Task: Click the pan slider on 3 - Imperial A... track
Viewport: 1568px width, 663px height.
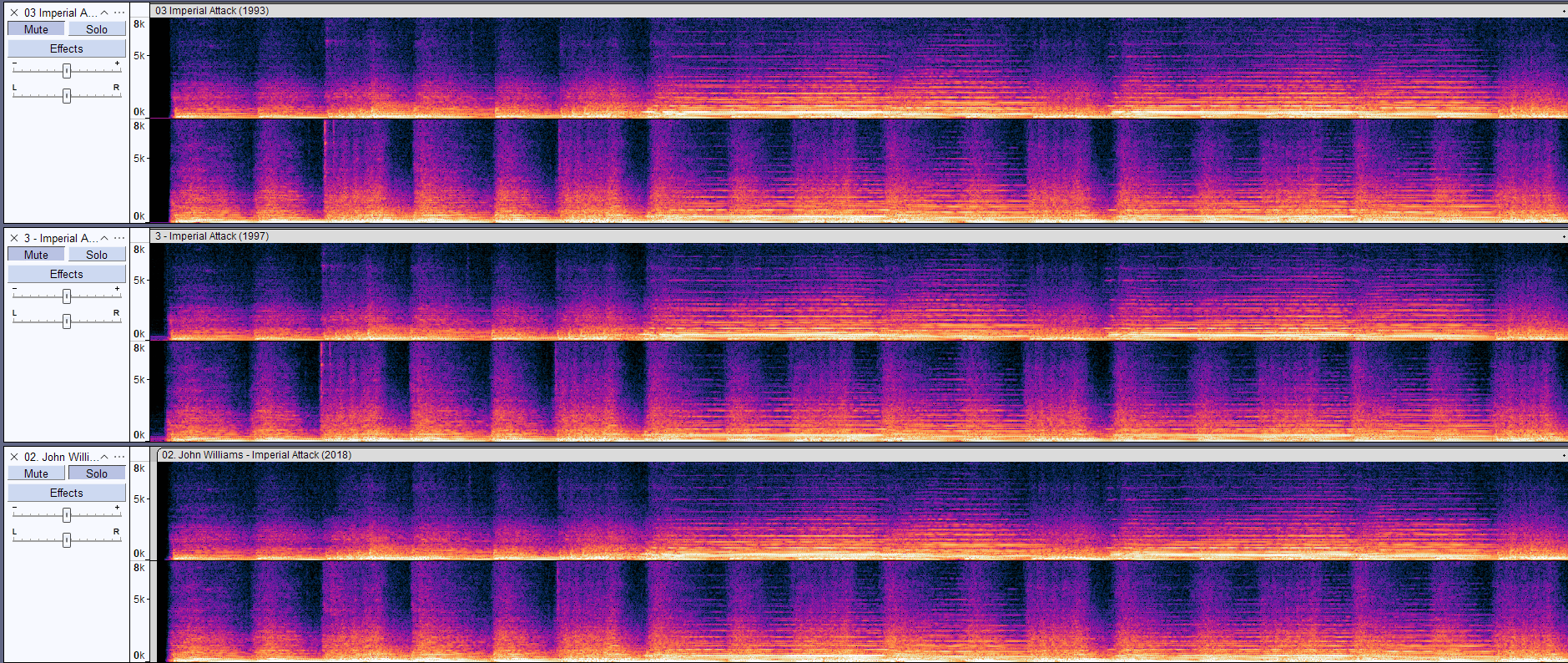Action: point(67,321)
